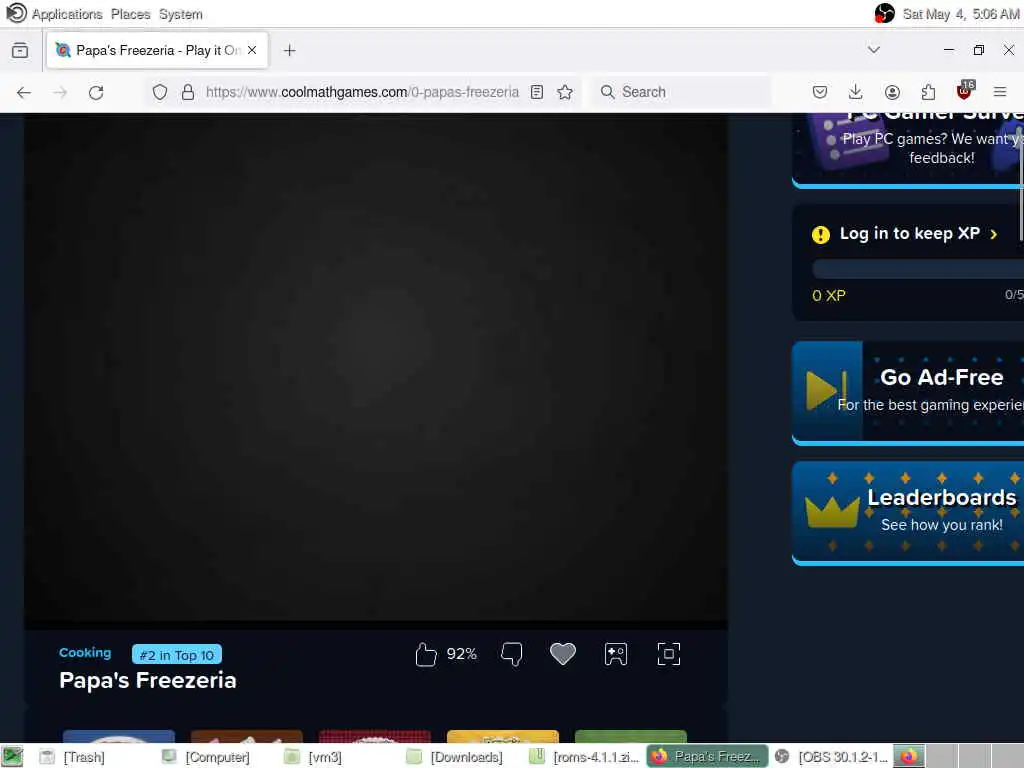Open the Places menu

click(131, 14)
